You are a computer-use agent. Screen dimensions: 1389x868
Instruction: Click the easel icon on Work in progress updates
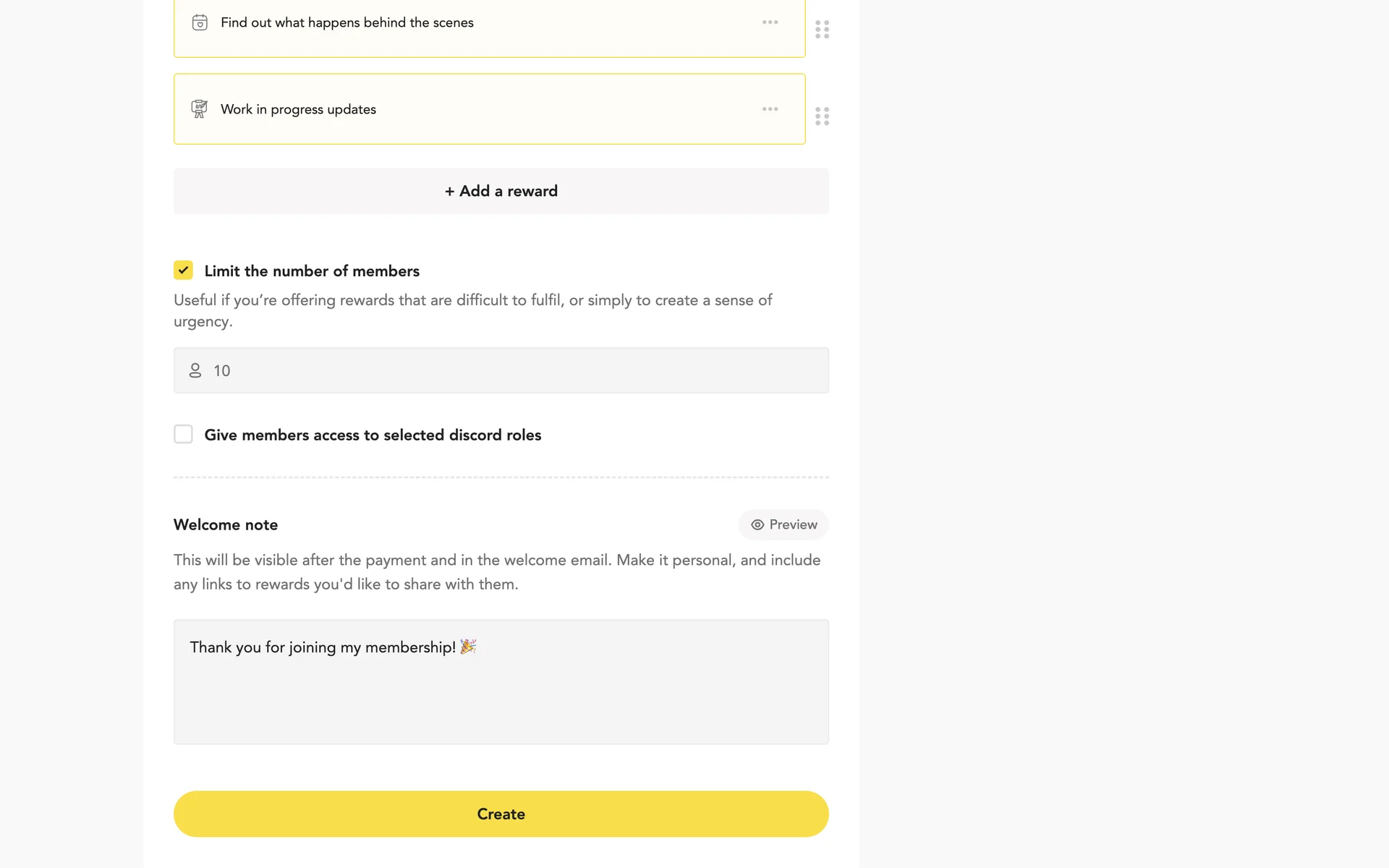pyautogui.click(x=199, y=109)
